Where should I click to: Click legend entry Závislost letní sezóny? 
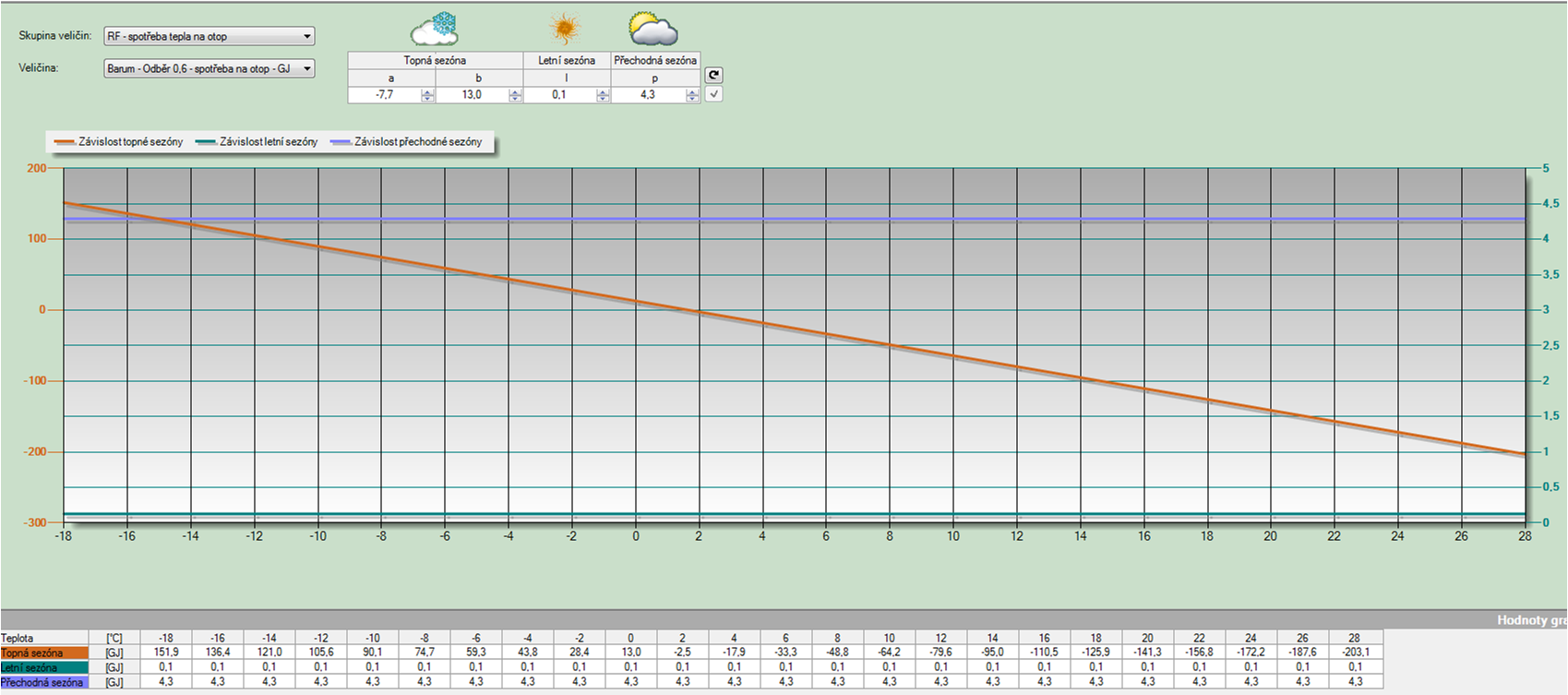click(x=257, y=142)
